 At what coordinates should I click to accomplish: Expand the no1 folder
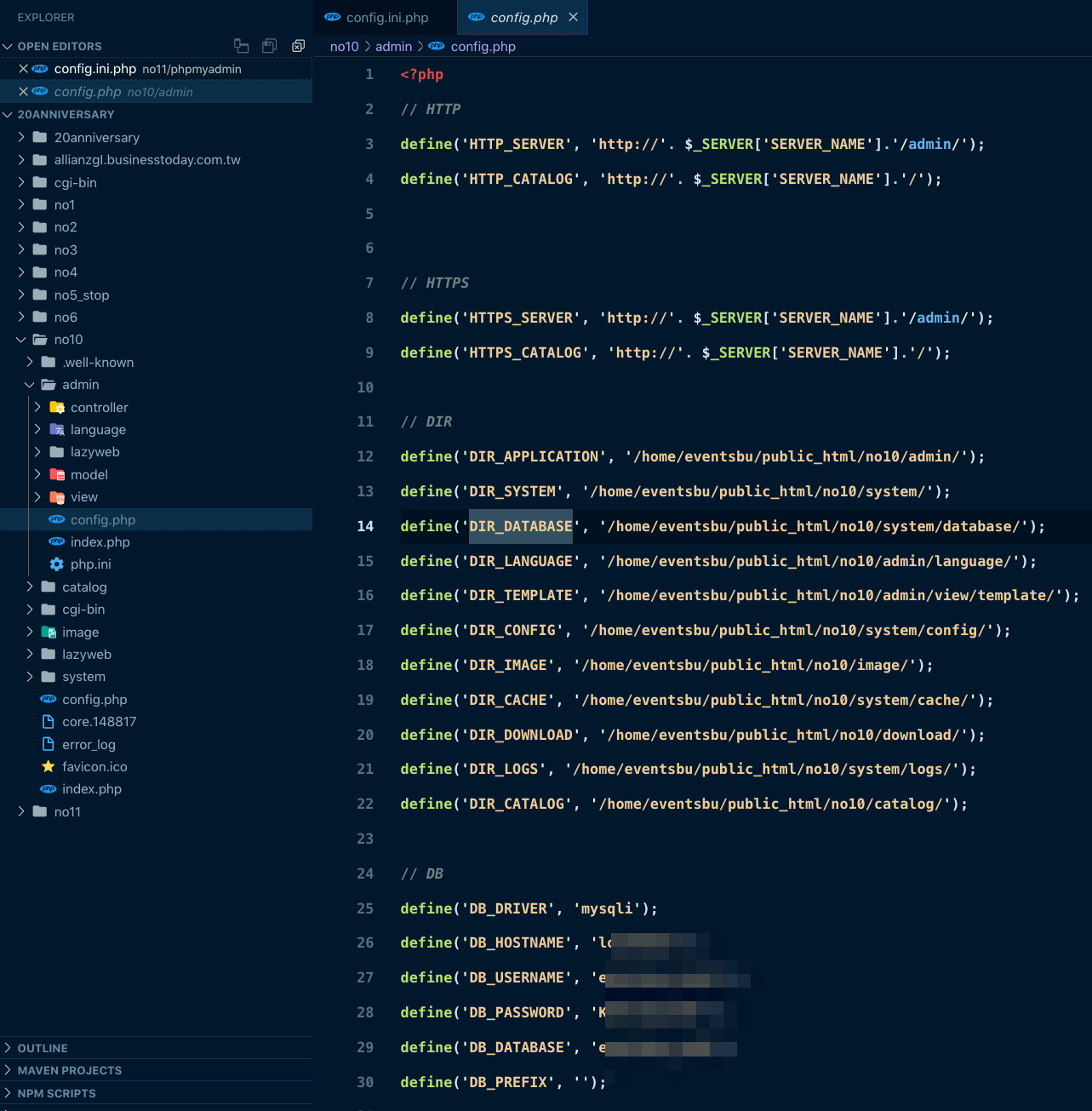click(x=21, y=204)
